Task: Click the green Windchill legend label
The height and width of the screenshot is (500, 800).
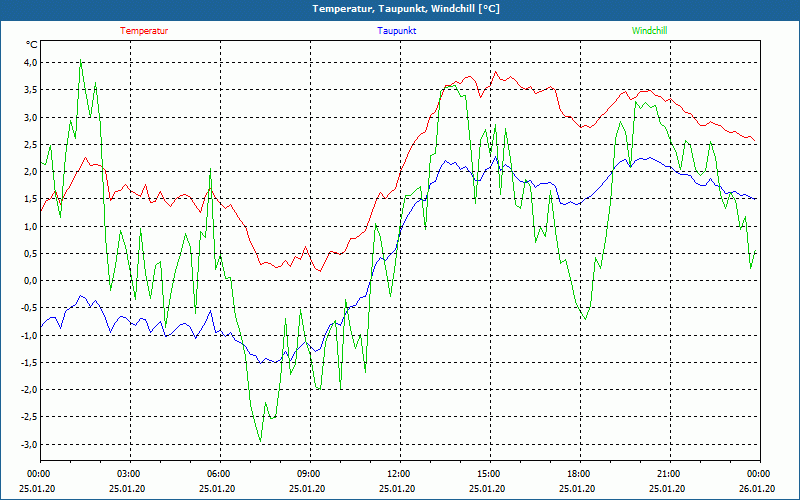Action: pyautogui.click(x=649, y=31)
